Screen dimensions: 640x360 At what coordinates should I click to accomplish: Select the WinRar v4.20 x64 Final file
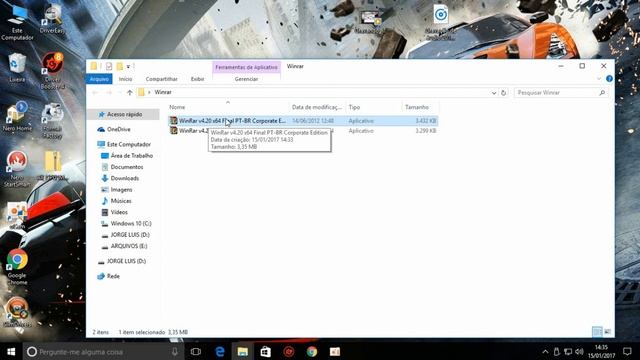click(303, 121)
